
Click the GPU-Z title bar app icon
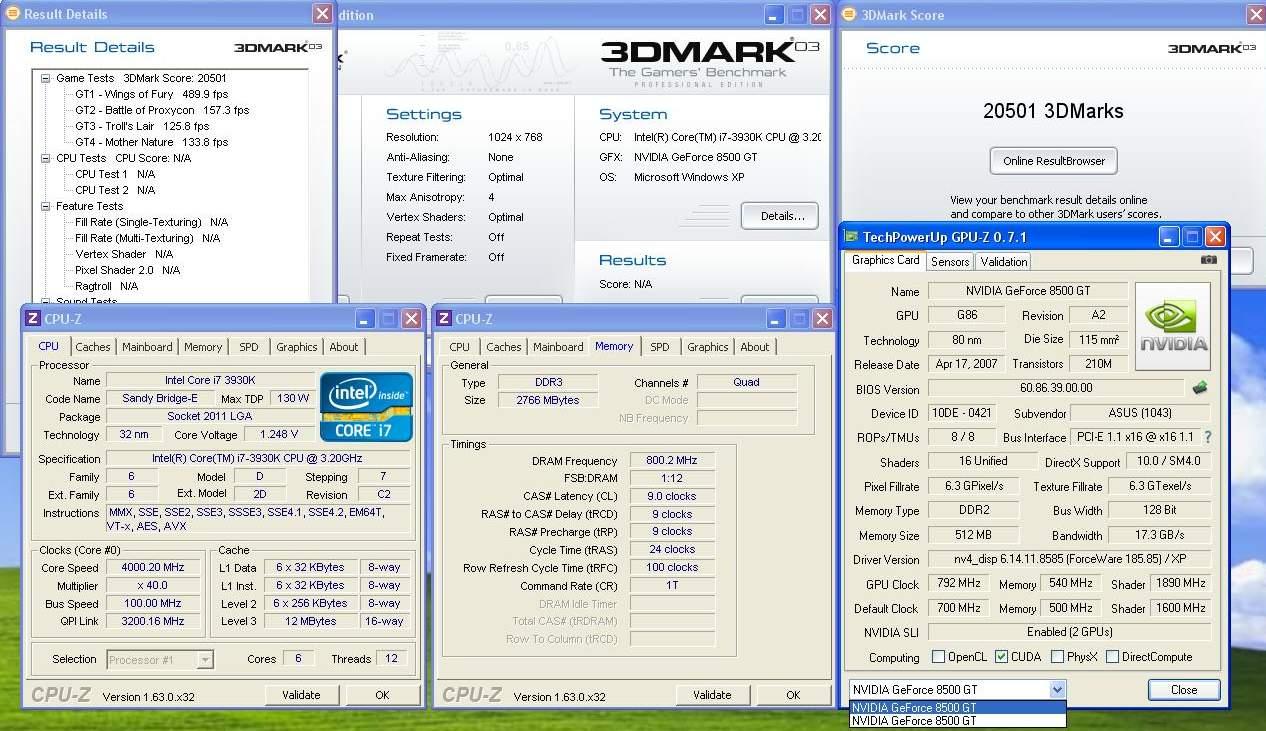tap(852, 237)
